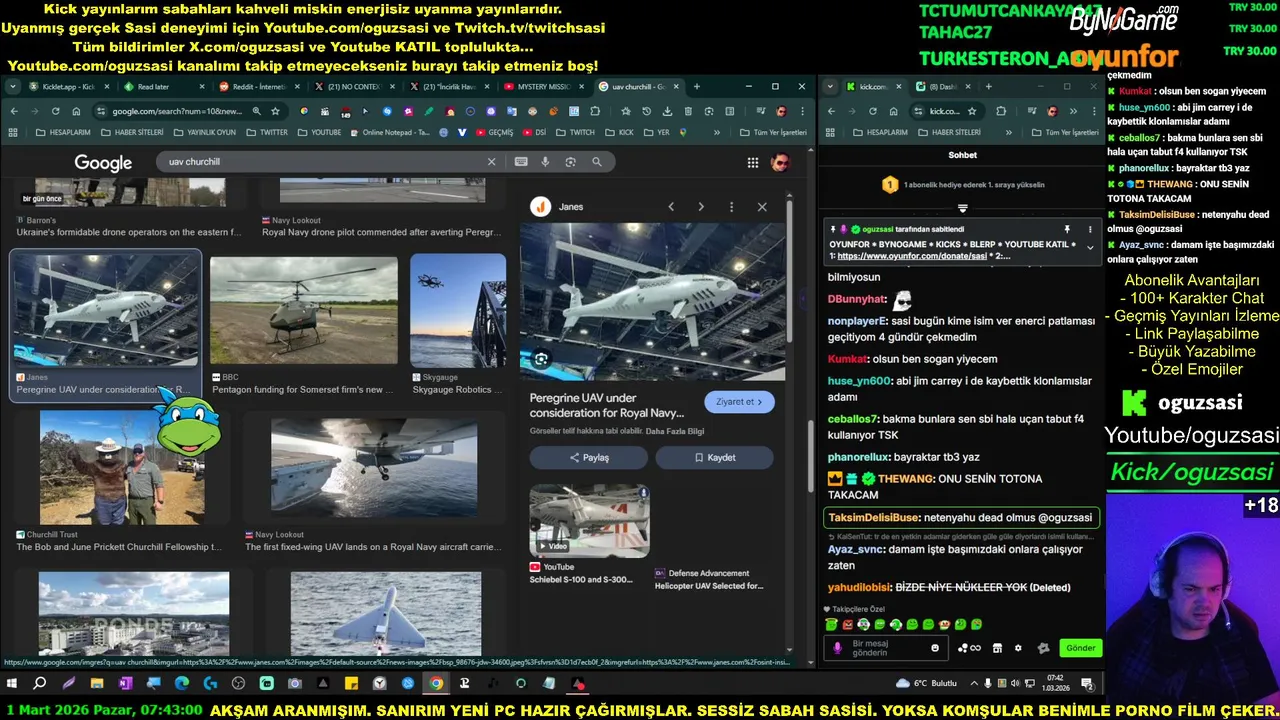Open Tüm Yer İşaretleri folder in left window
Viewport: 1280px width, 720px height.
point(773,132)
